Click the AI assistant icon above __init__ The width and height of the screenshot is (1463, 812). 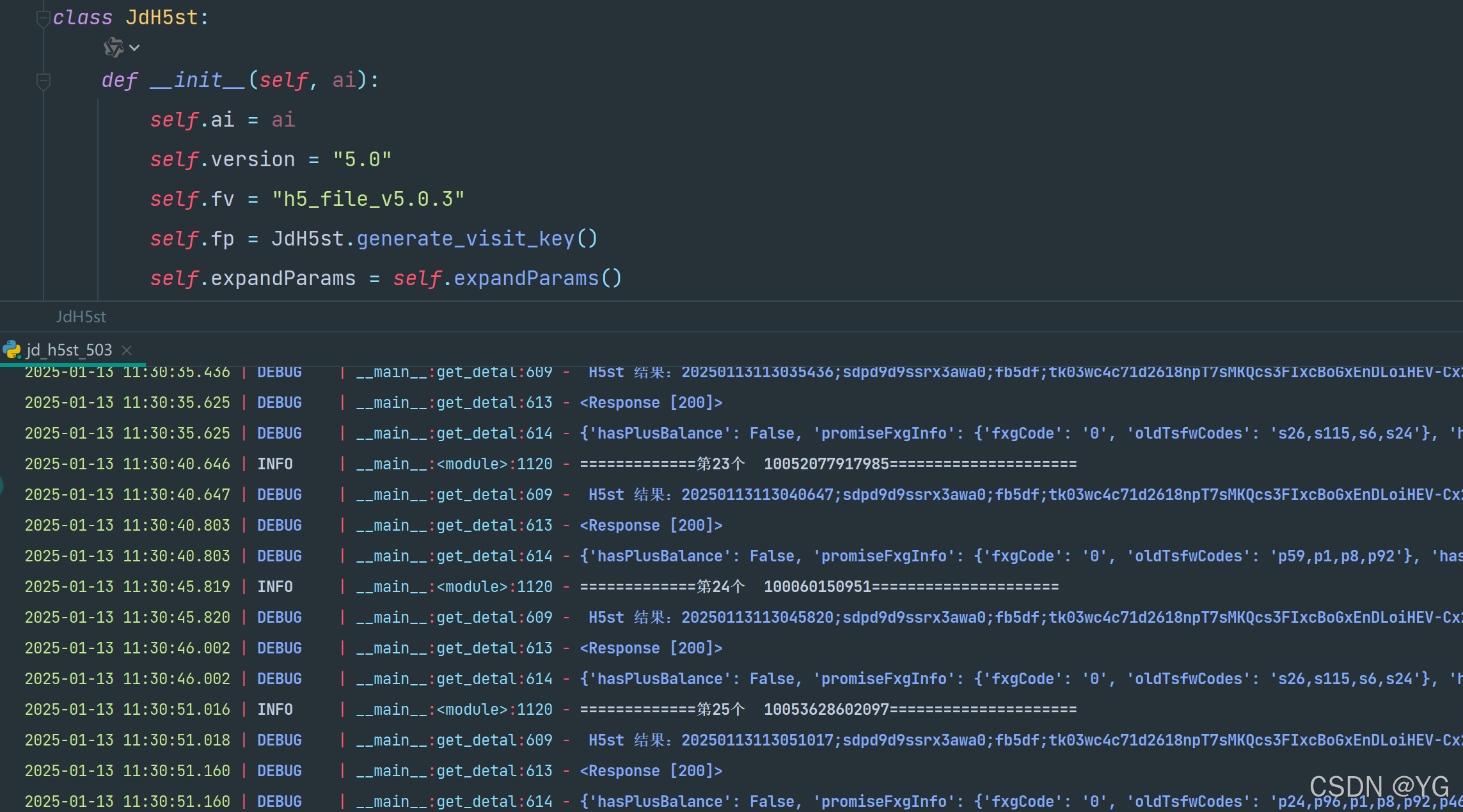(113, 47)
